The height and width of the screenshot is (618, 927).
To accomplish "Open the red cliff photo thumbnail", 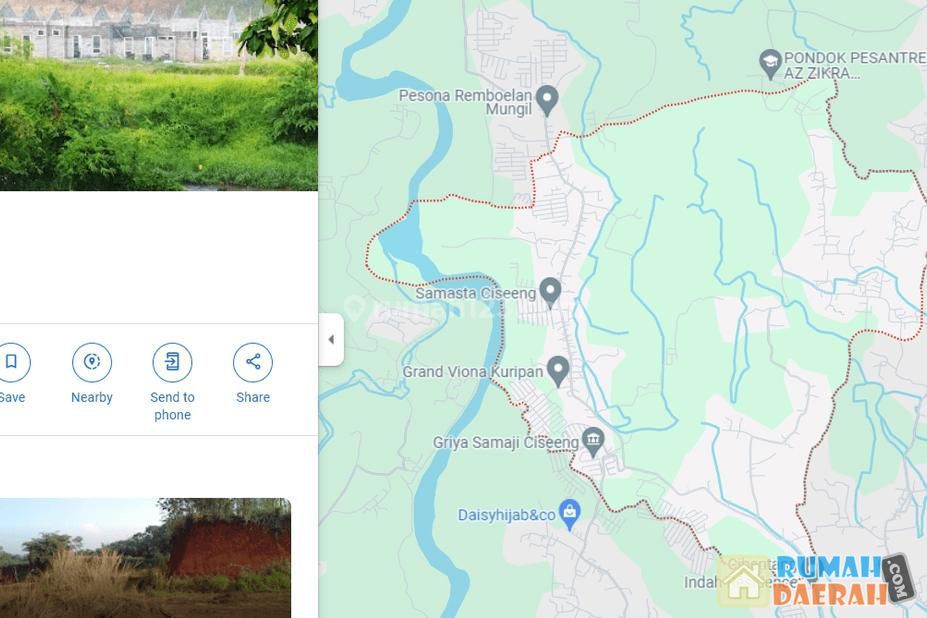I will [x=145, y=557].
